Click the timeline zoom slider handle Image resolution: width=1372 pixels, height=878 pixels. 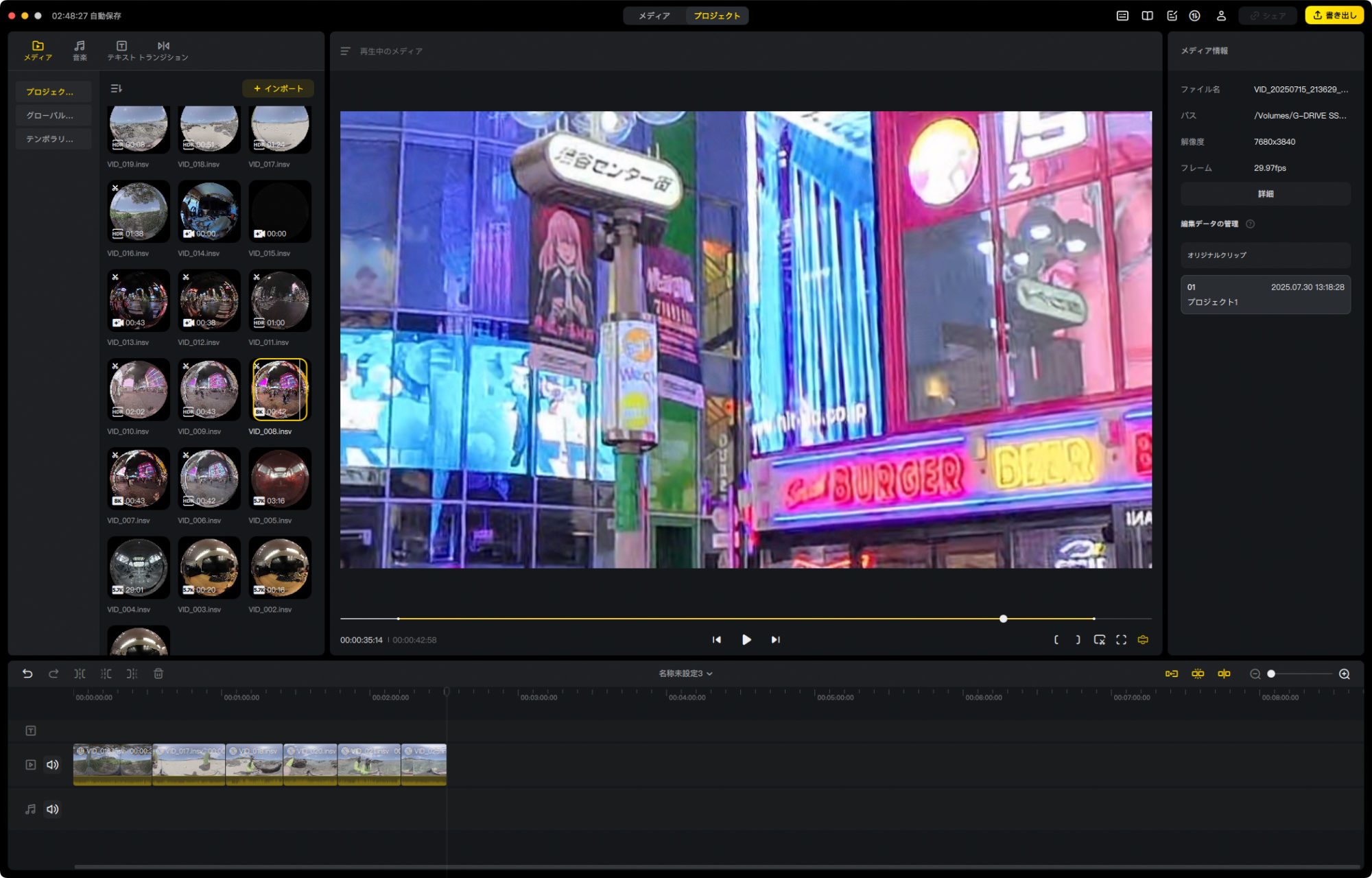click(1271, 674)
